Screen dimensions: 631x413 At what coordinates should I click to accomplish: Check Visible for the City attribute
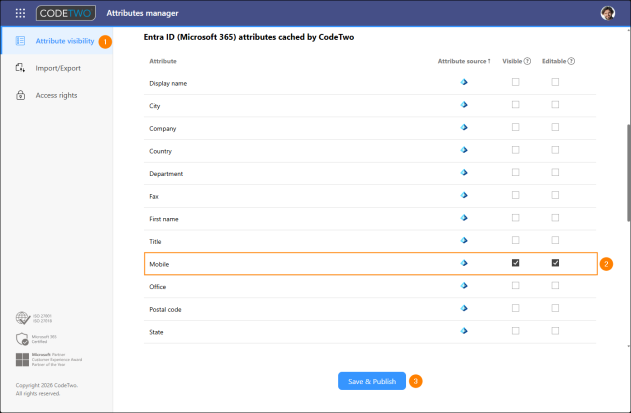click(516, 105)
